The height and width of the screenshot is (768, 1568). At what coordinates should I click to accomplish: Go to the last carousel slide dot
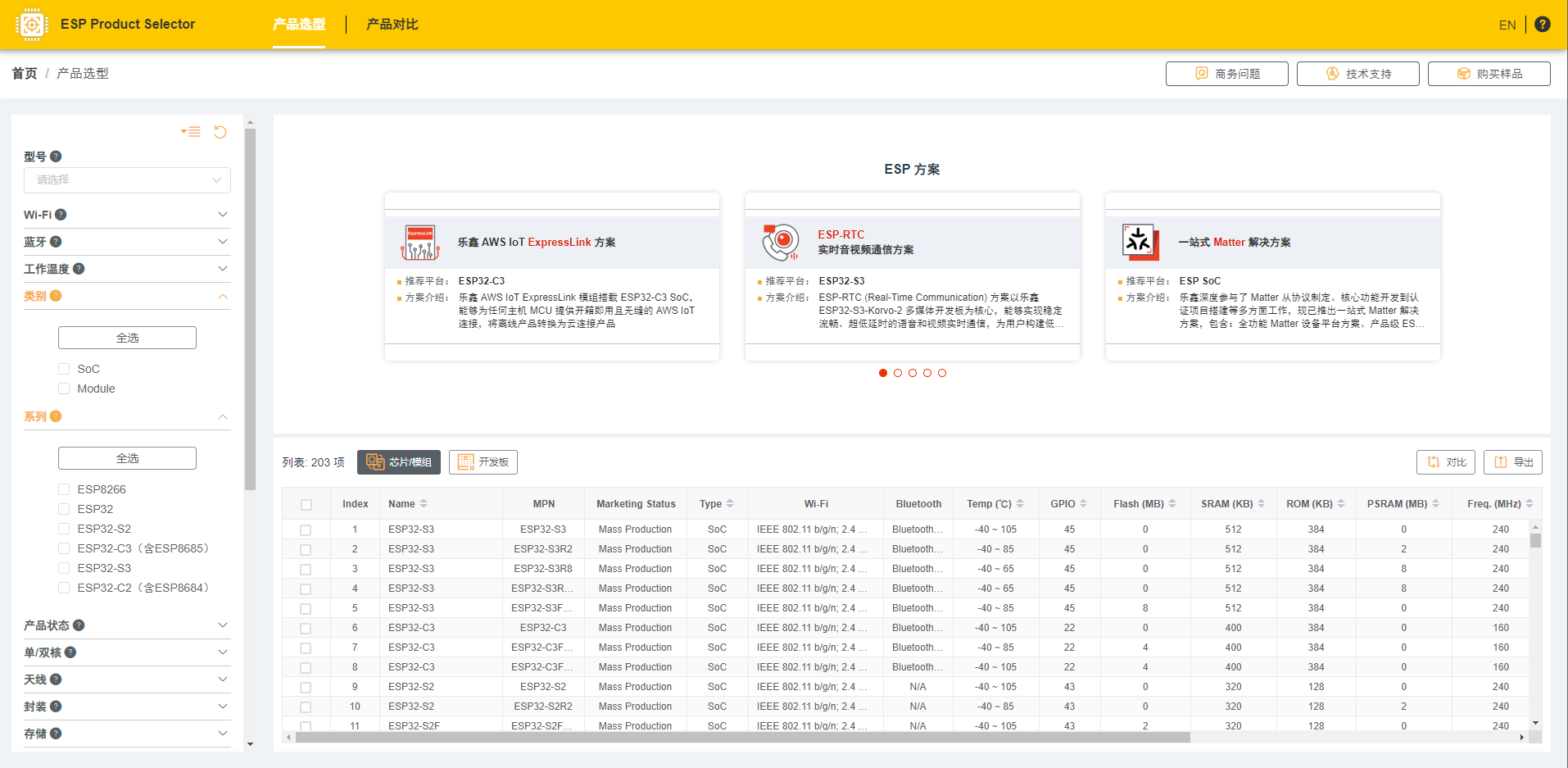tap(942, 373)
